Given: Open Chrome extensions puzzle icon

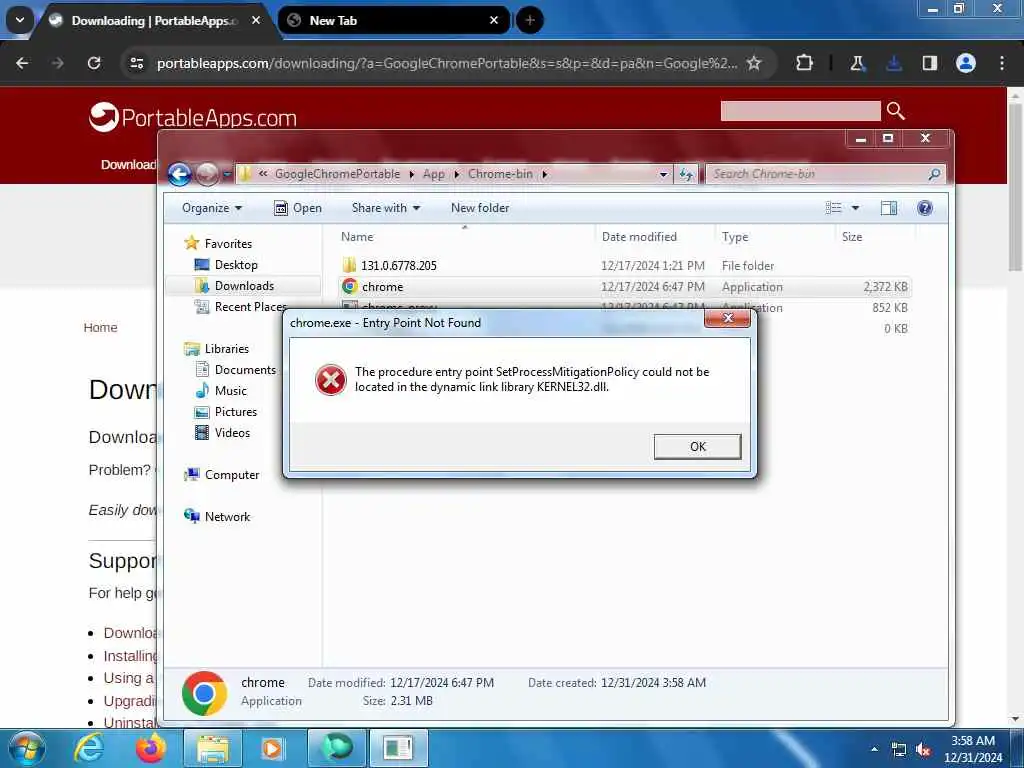Looking at the screenshot, I should coord(805,63).
